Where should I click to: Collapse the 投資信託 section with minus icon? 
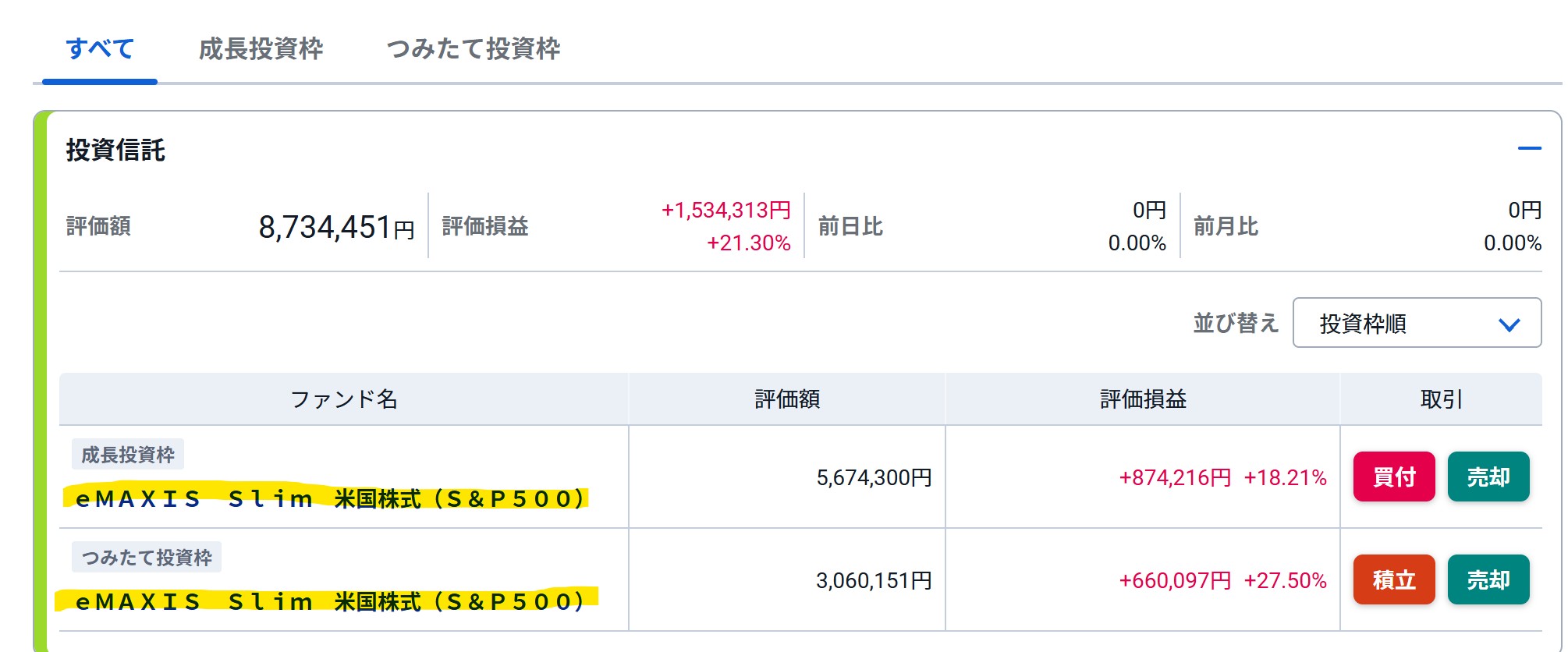tap(1529, 148)
